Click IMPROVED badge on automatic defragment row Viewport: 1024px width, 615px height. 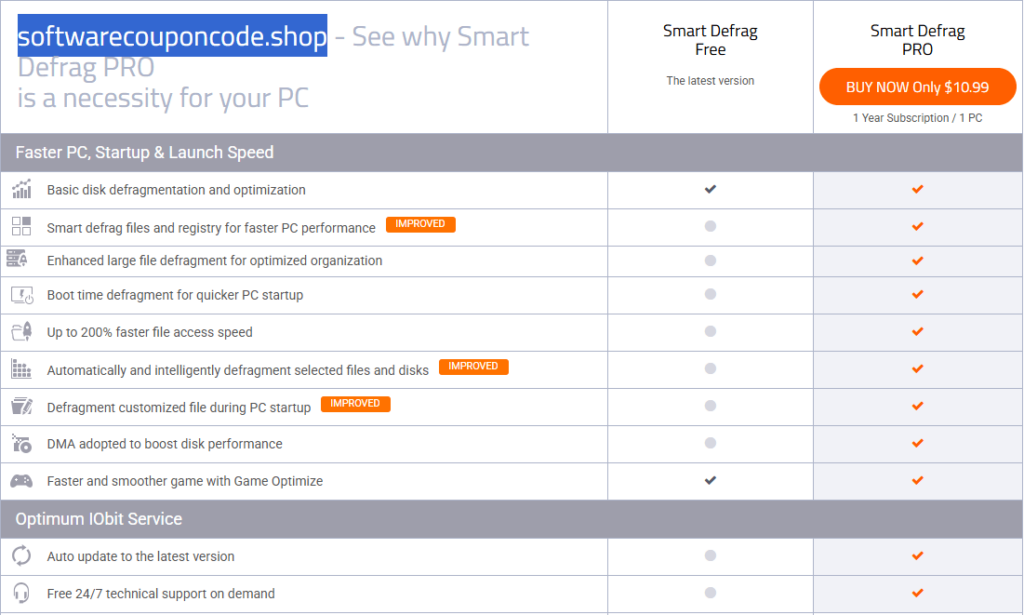point(473,366)
